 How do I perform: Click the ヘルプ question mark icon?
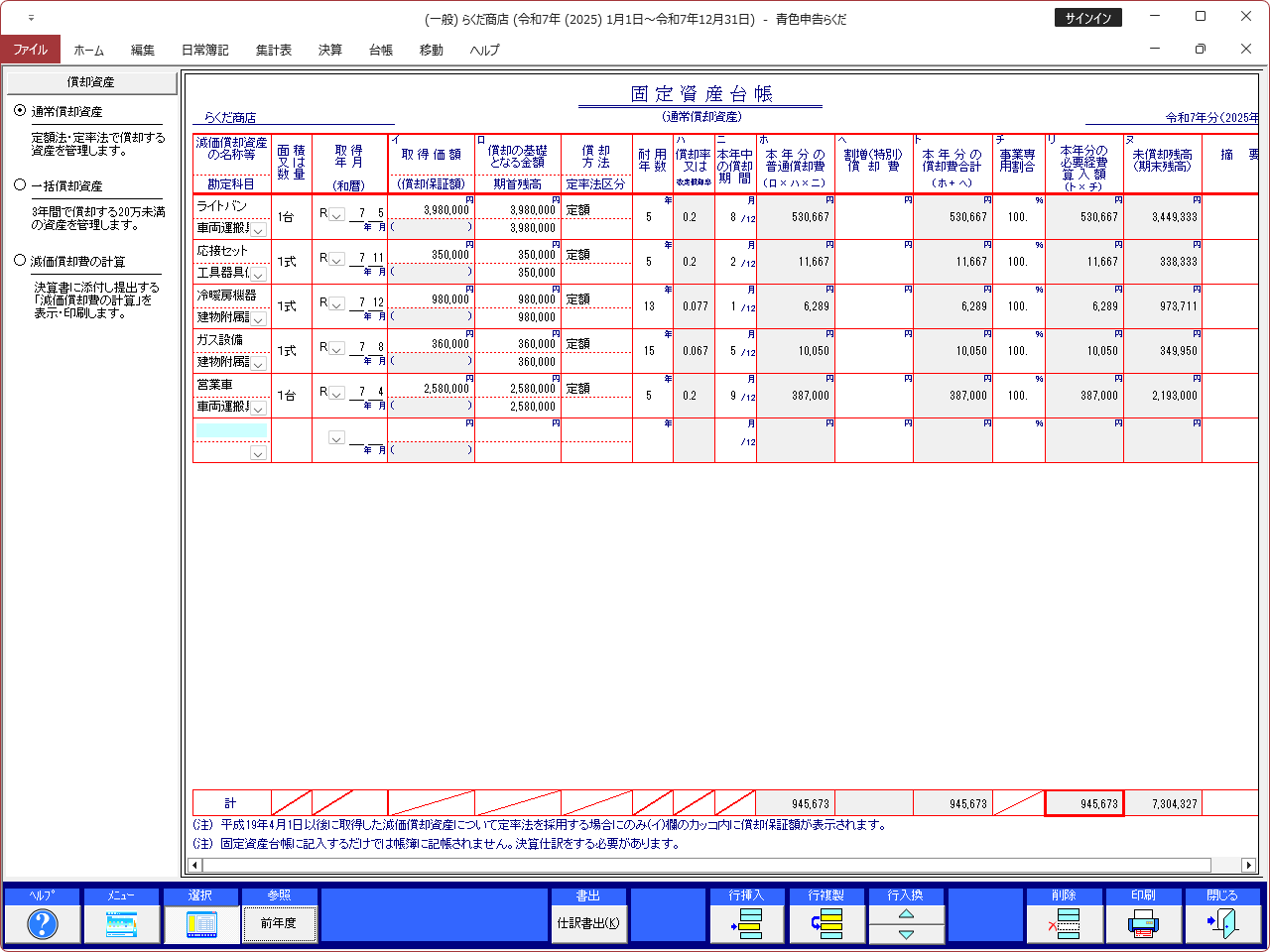pyautogui.click(x=42, y=923)
